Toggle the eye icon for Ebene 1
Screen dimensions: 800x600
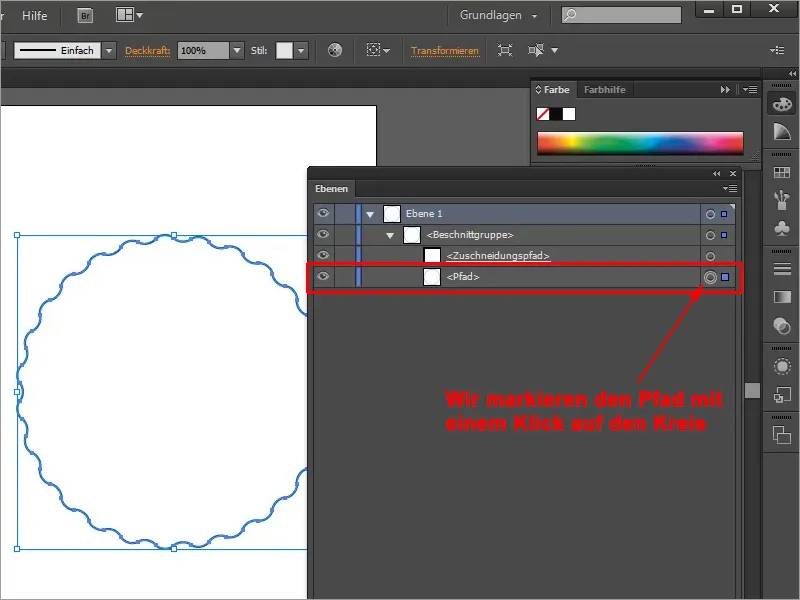pyautogui.click(x=322, y=213)
